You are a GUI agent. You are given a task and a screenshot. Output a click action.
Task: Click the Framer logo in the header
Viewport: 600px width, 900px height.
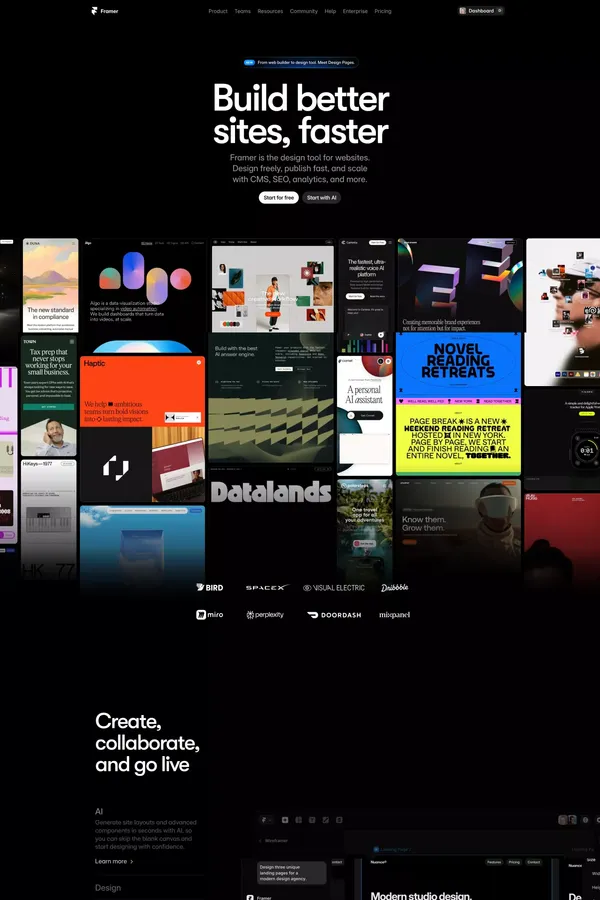pos(104,11)
